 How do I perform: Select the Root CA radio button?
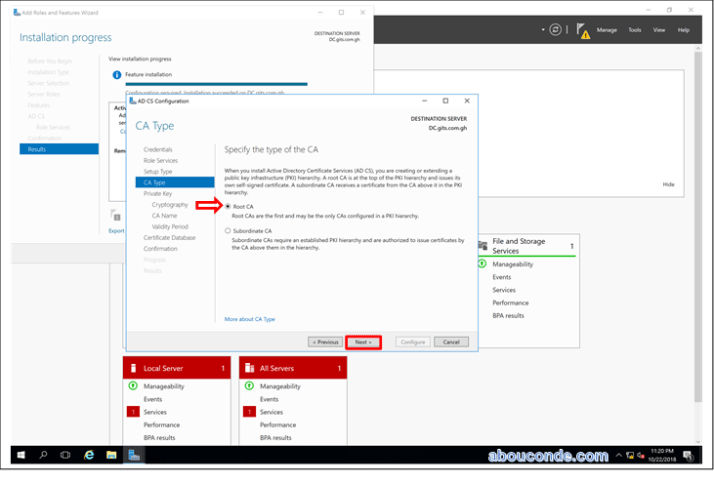[x=228, y=206]
